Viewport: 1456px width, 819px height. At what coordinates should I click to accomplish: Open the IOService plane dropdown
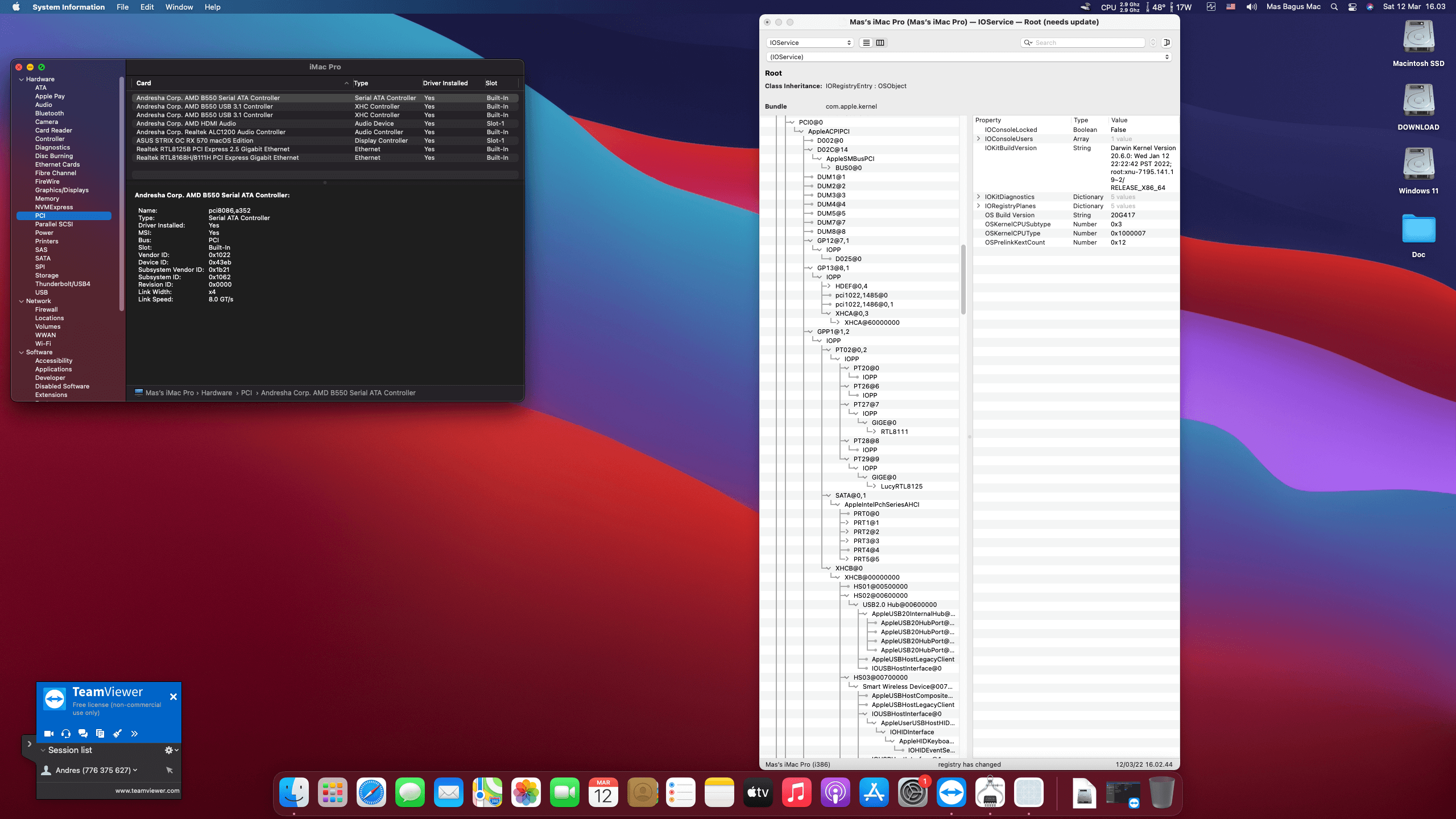click(810, 43)
